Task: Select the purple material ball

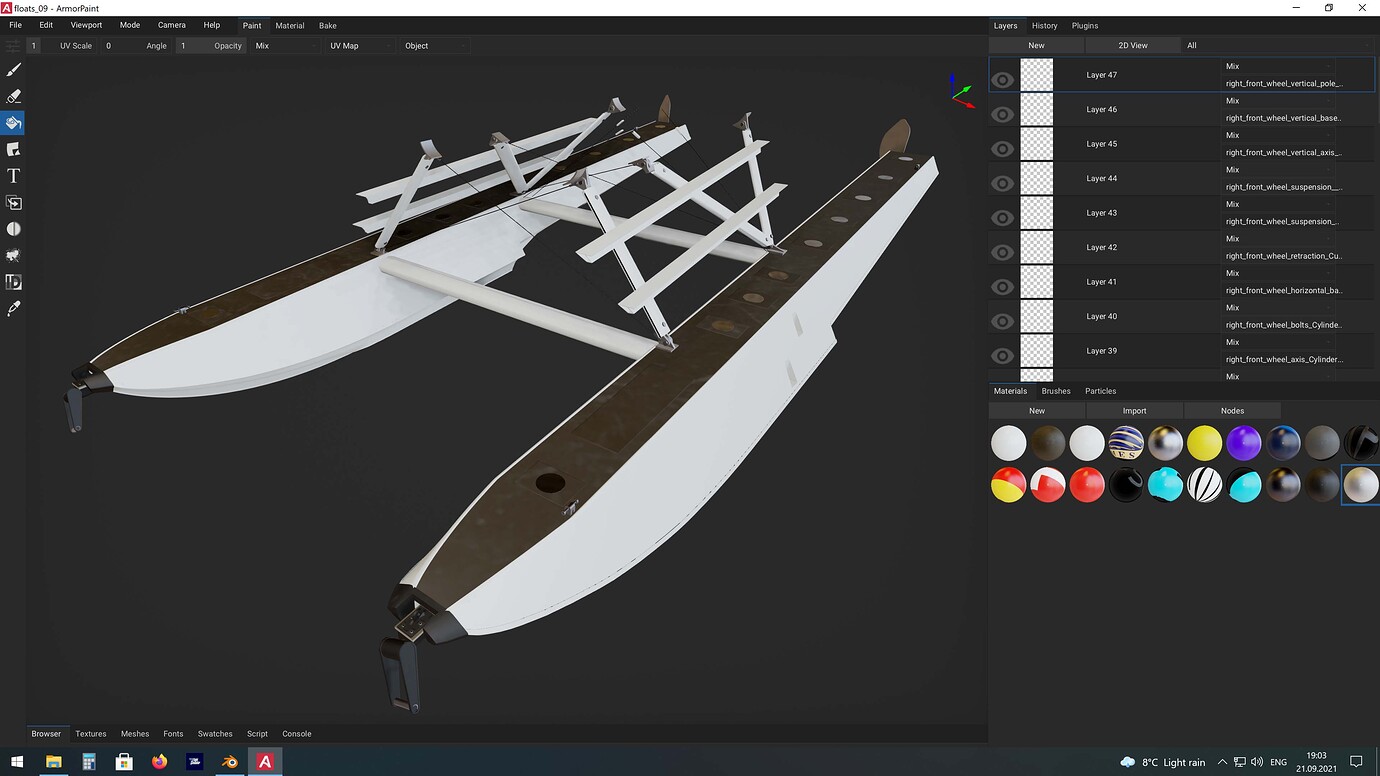Action: click(1244, 443)
